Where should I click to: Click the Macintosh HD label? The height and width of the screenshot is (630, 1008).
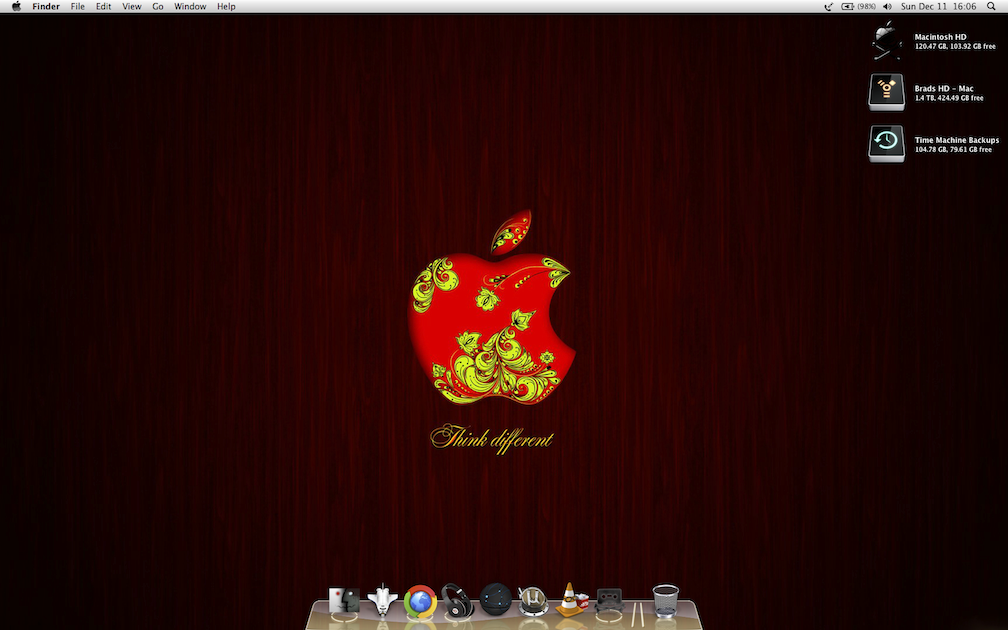pyautogui.click(x=940, y=37)
